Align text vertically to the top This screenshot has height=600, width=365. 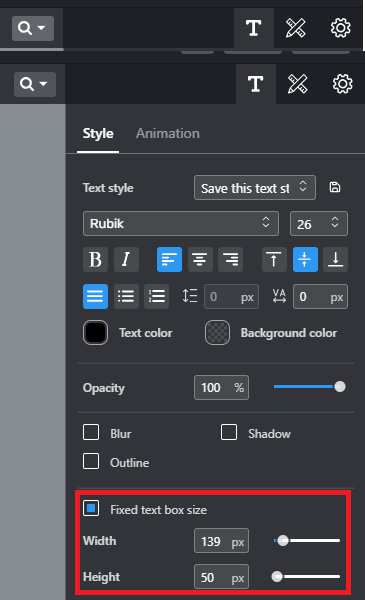point(274,259)
